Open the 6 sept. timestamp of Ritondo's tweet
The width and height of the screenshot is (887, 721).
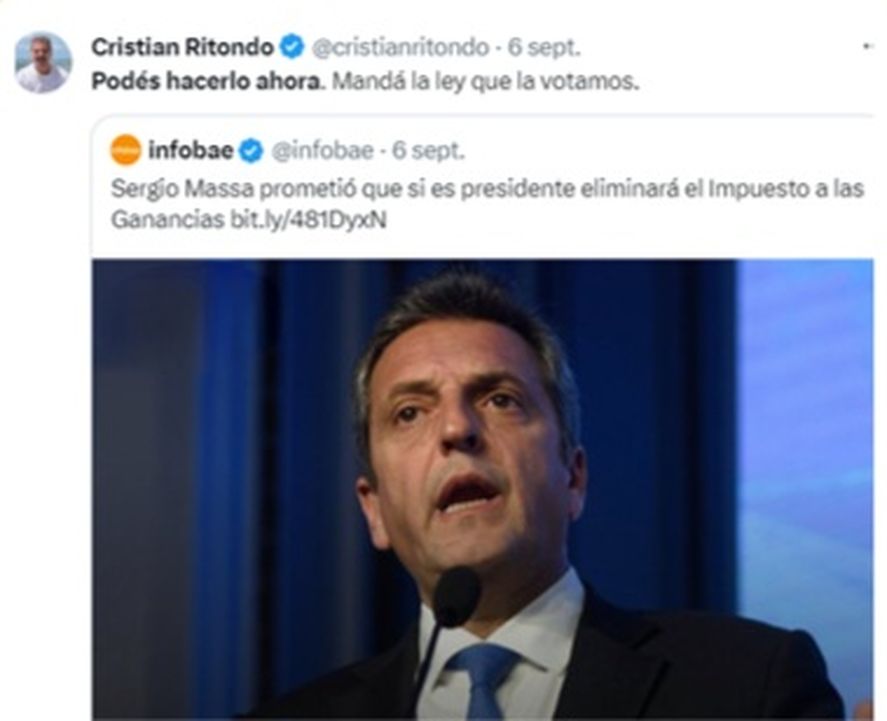click(x=544, y=48)
